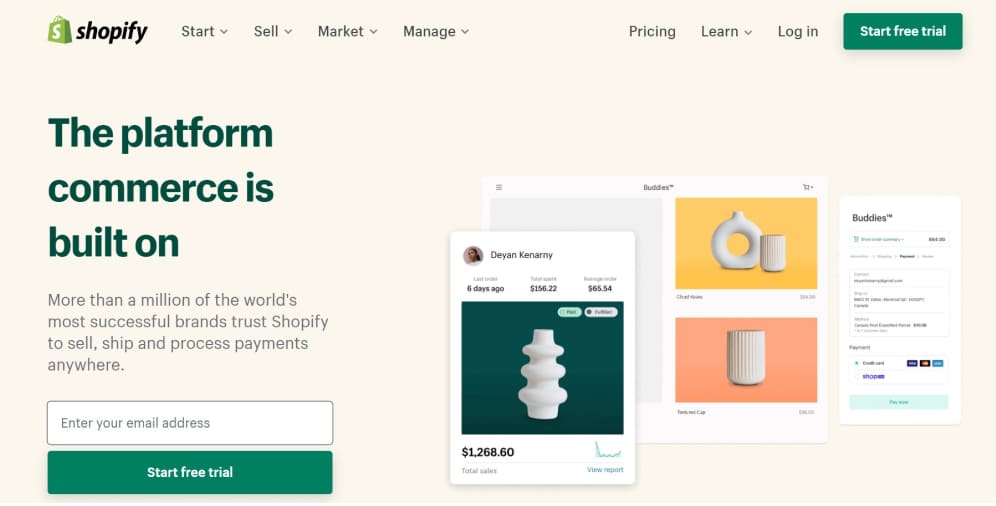Click the Shop Pay logo in payment section
Image resolution: width=996 pixels, height=506 pixels.
873,376
